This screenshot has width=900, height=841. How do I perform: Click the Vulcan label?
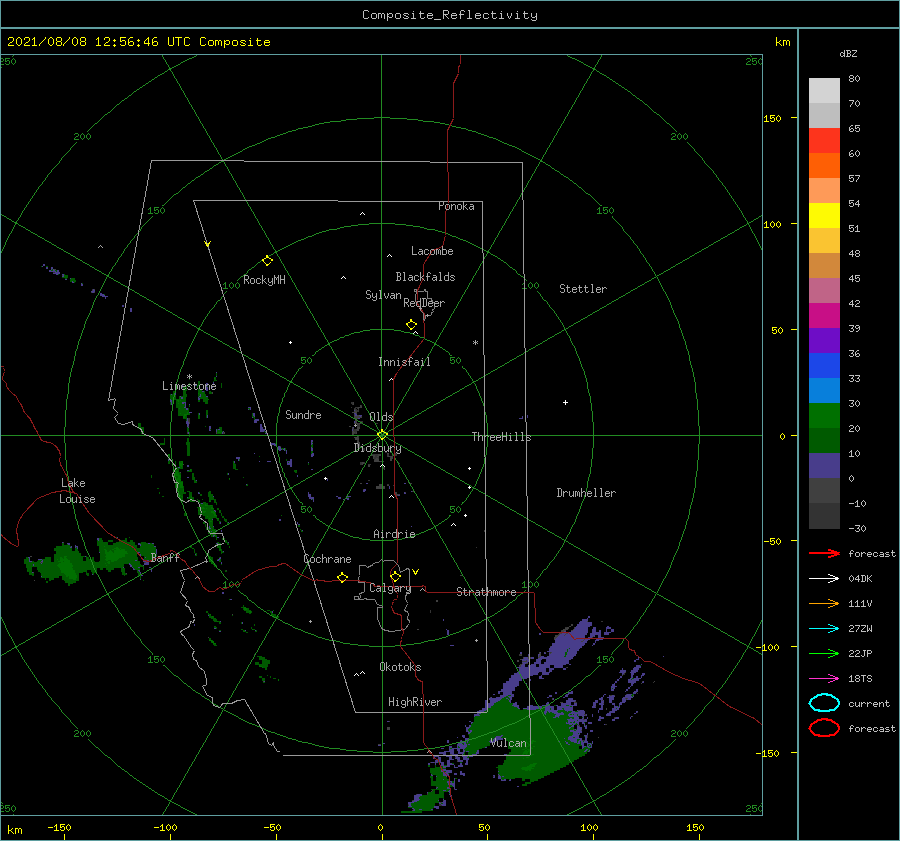point(508,743)
